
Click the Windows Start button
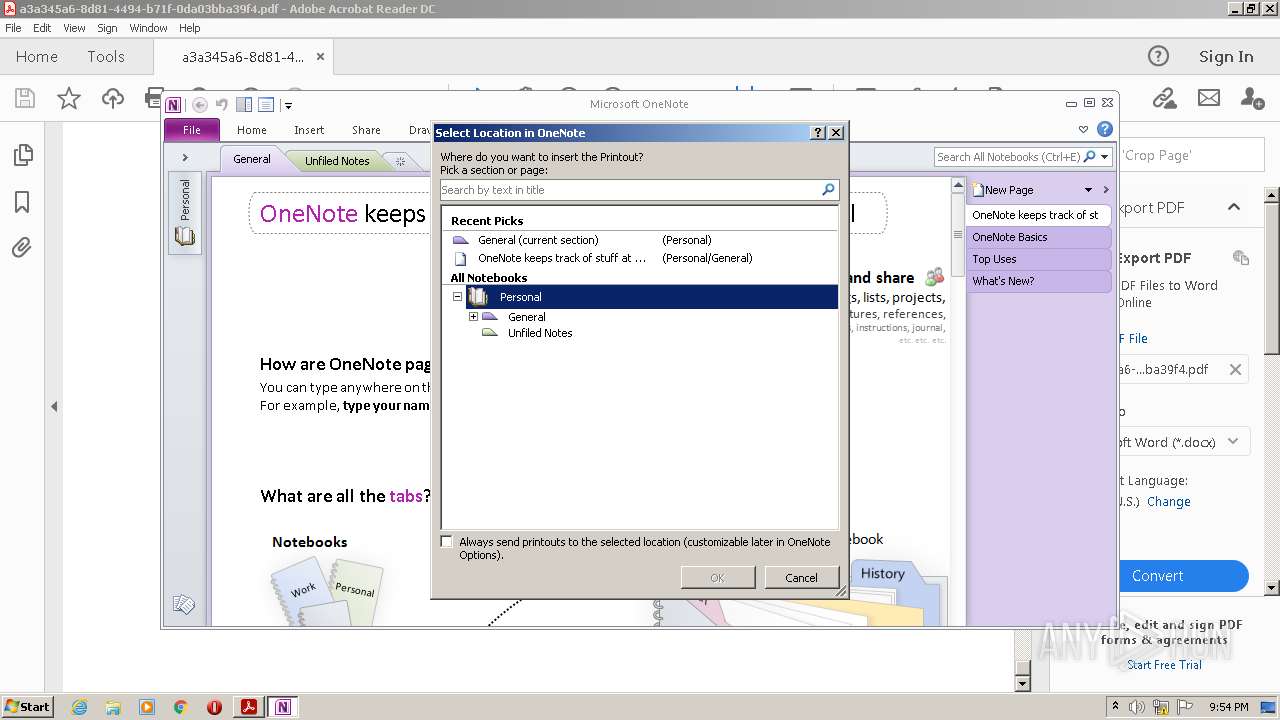coord(27,707)
